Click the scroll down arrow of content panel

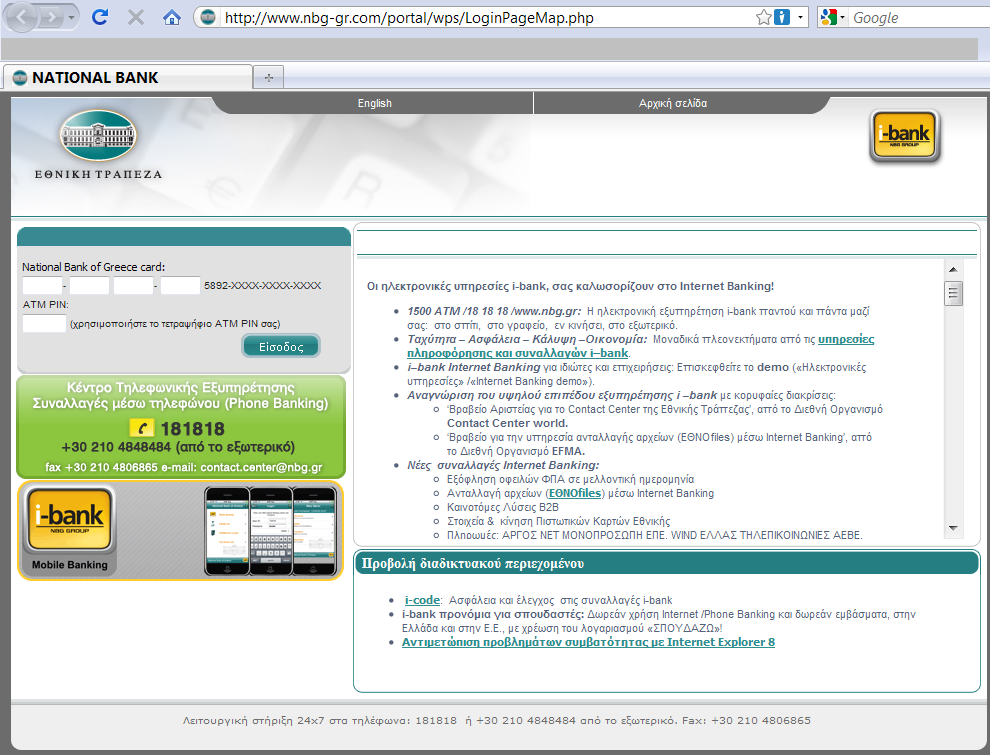pyautogui.click(x=953, y=528)
